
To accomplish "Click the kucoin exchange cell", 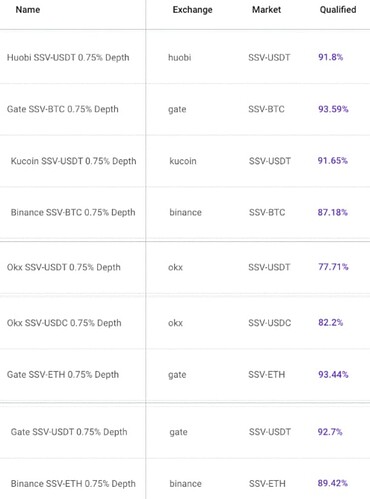I will point(183,161).
